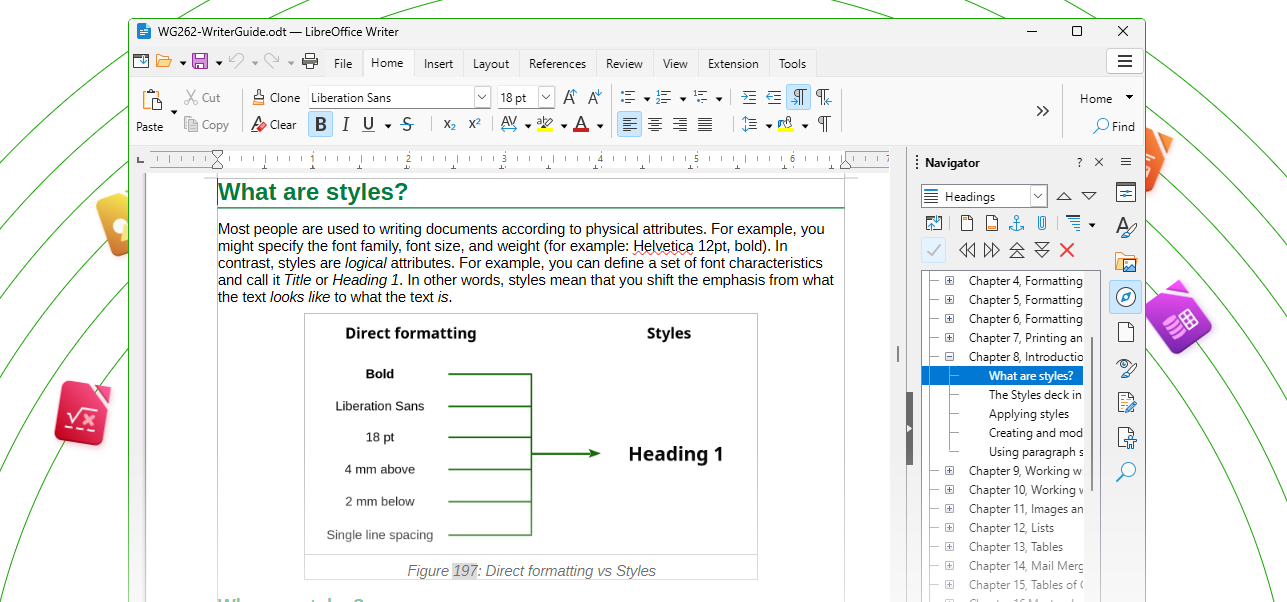Toggle Bold formatting off
The height and width of the screenshot is (602, 1287).
(320, 125)
